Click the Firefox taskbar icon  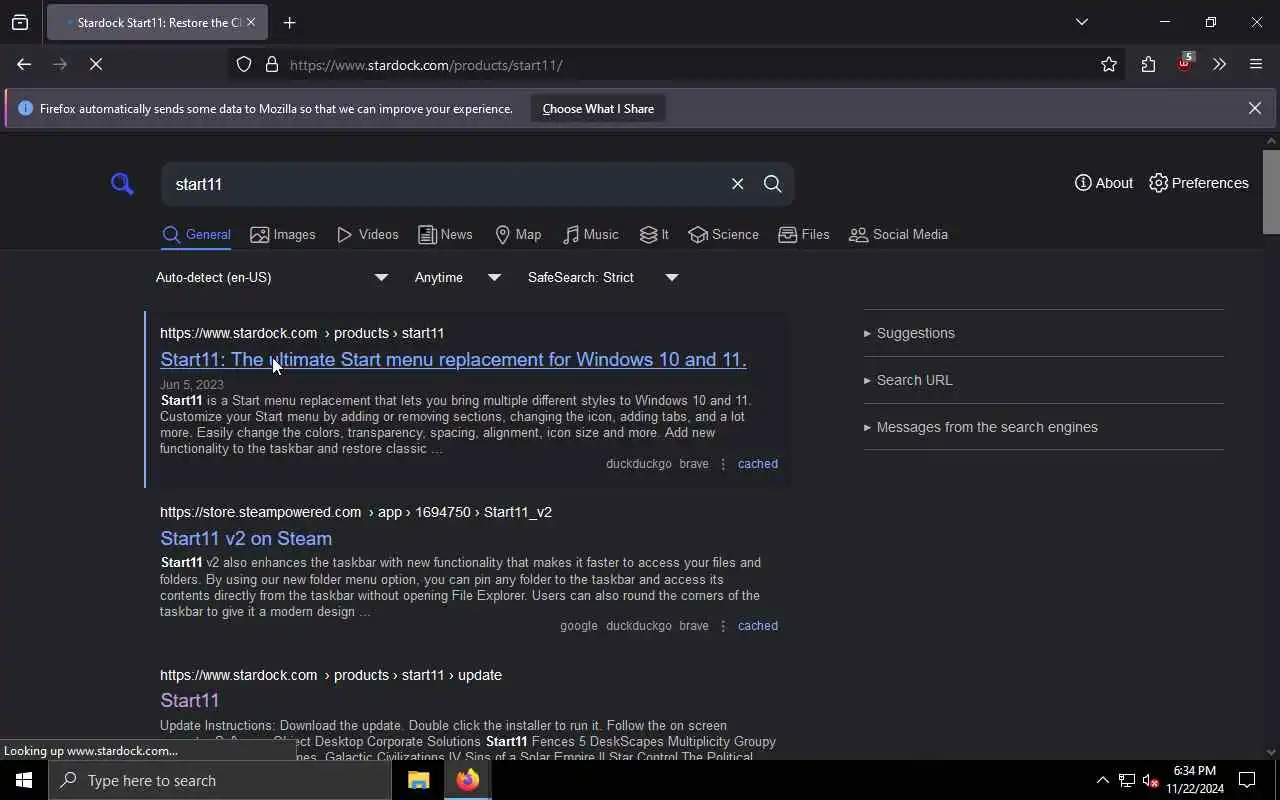[x=467, y=780]
